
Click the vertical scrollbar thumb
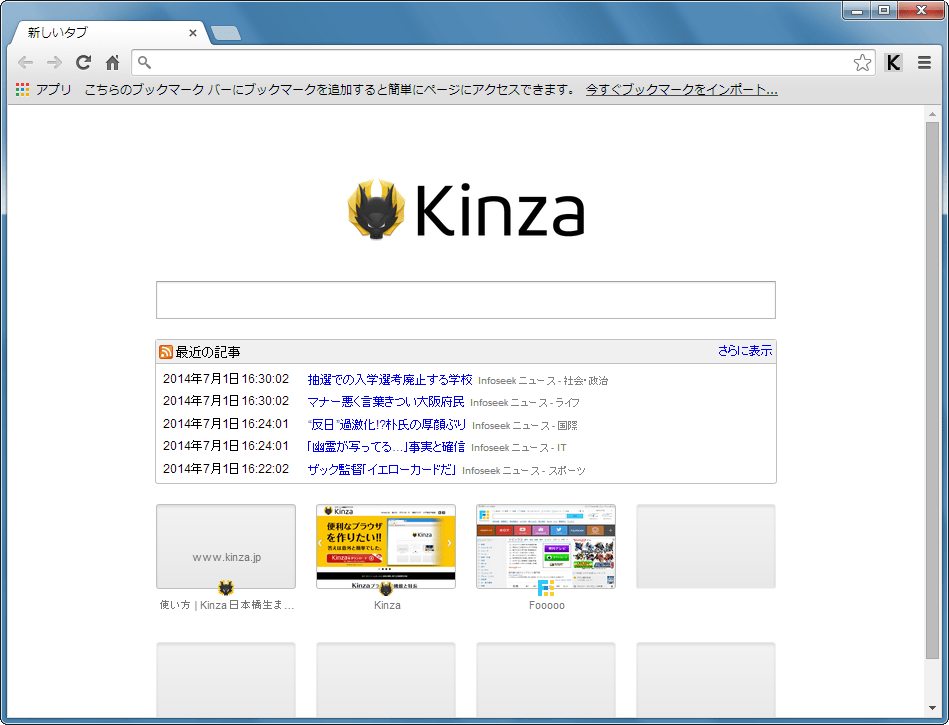[932, 390]
